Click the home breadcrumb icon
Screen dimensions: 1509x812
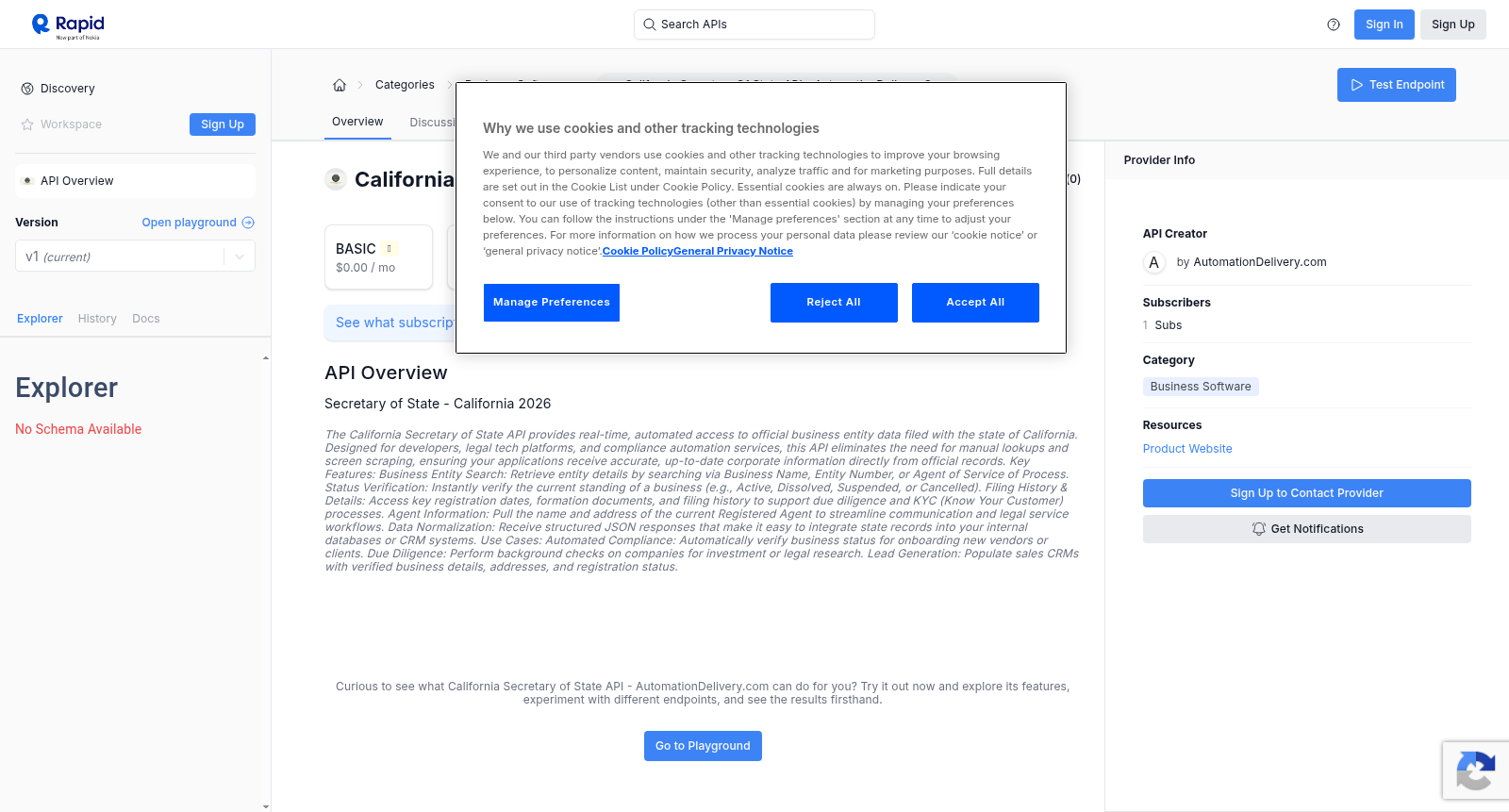340,85
